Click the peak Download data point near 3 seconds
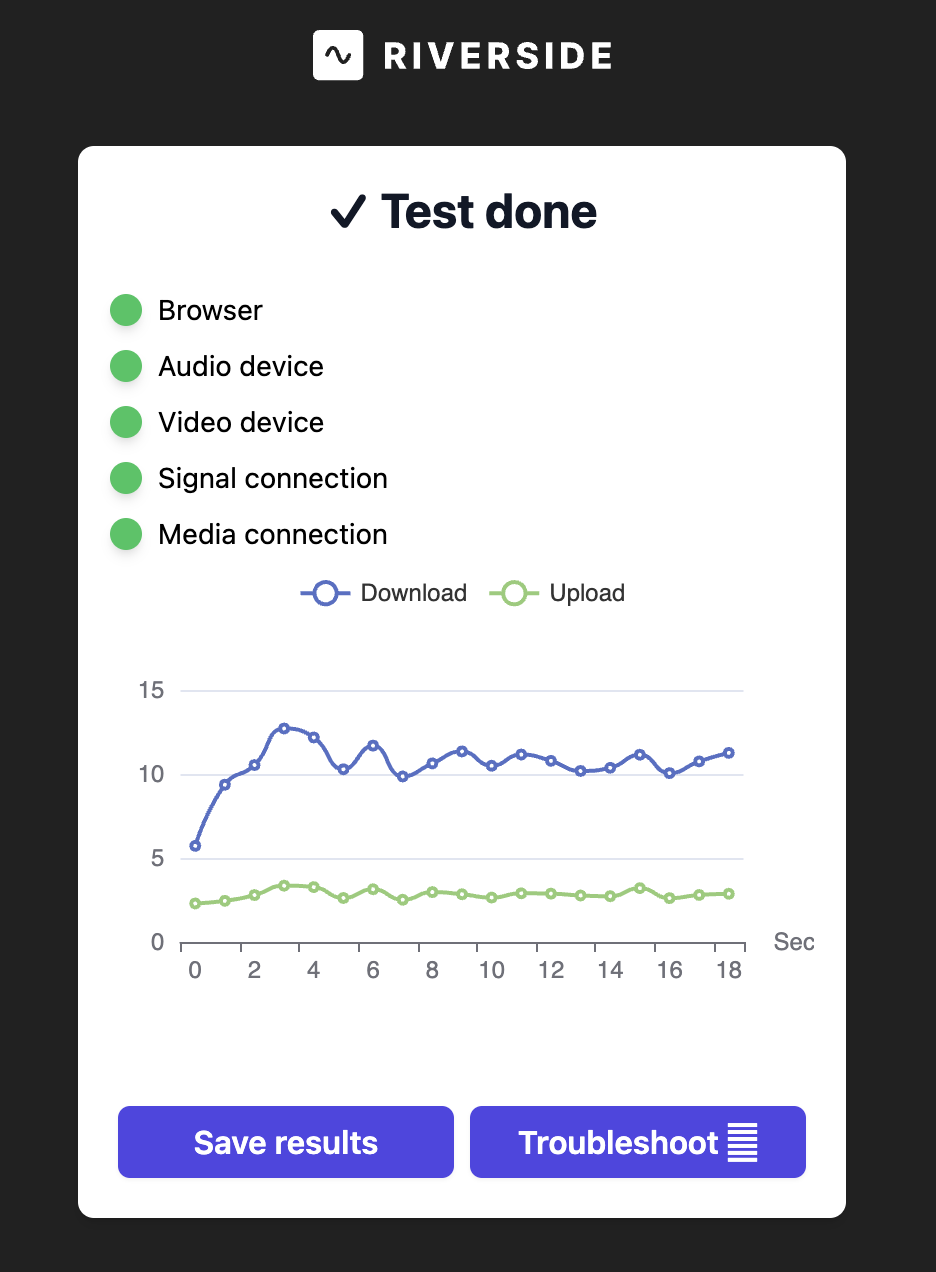The image size is (936, 1272). tap(284, 728)
